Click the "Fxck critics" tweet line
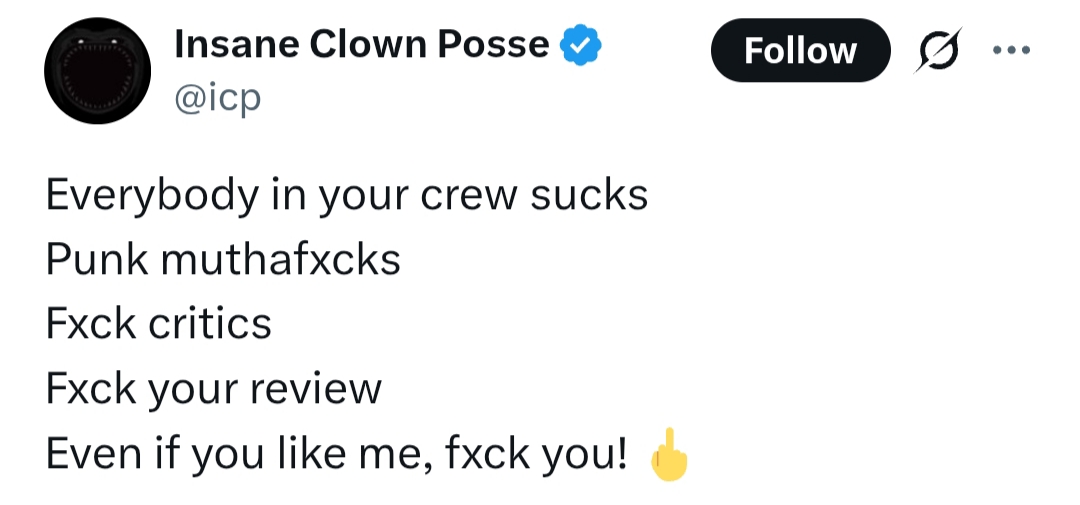The image size is (1080, 505). point(158,323)
